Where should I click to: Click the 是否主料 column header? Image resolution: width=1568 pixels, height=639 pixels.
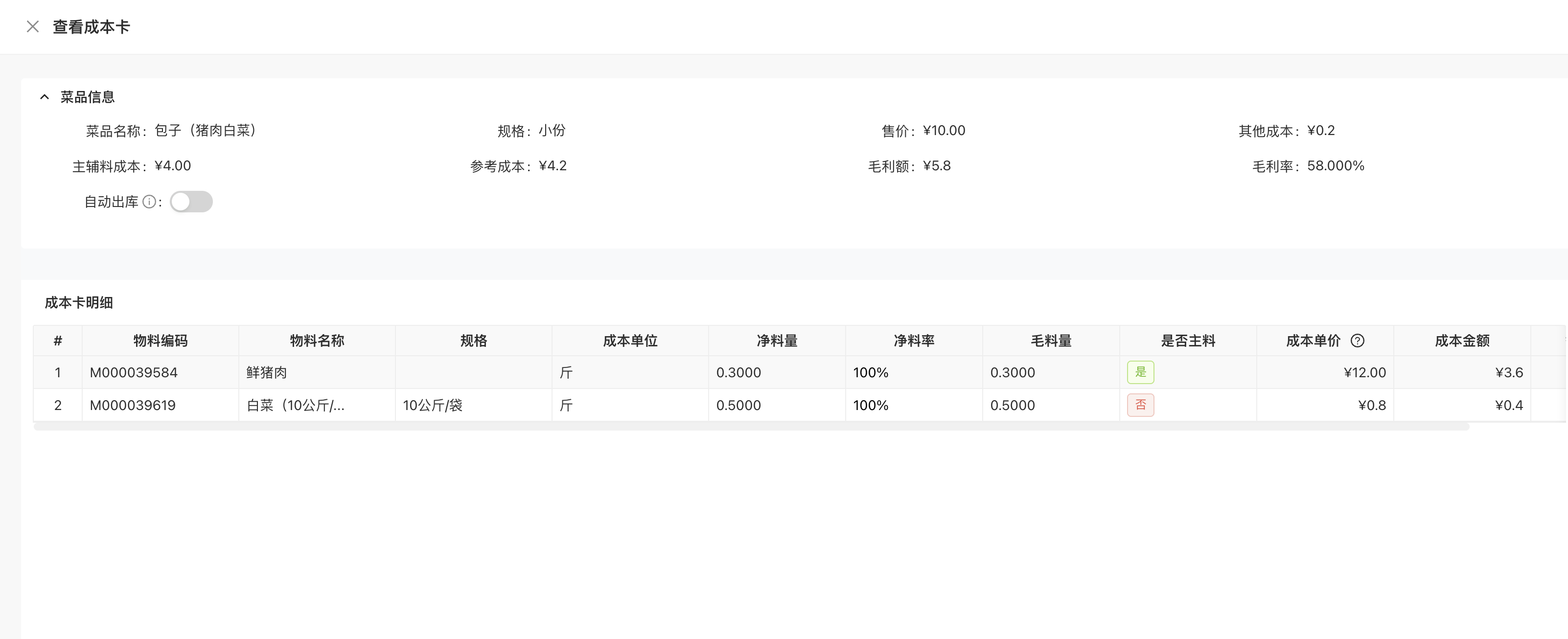[1188, 341]
